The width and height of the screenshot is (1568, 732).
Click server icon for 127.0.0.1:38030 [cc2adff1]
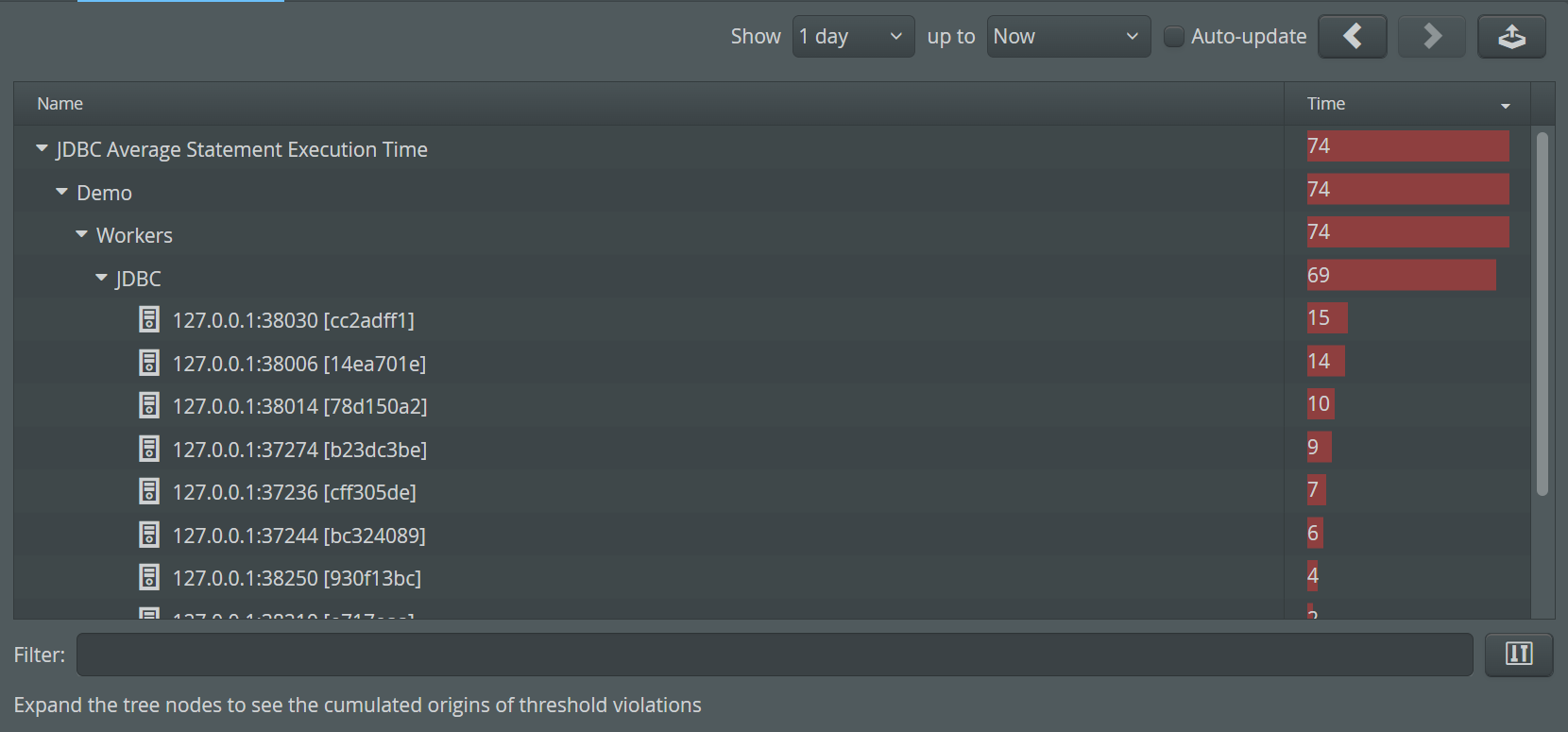click(149, 320)
